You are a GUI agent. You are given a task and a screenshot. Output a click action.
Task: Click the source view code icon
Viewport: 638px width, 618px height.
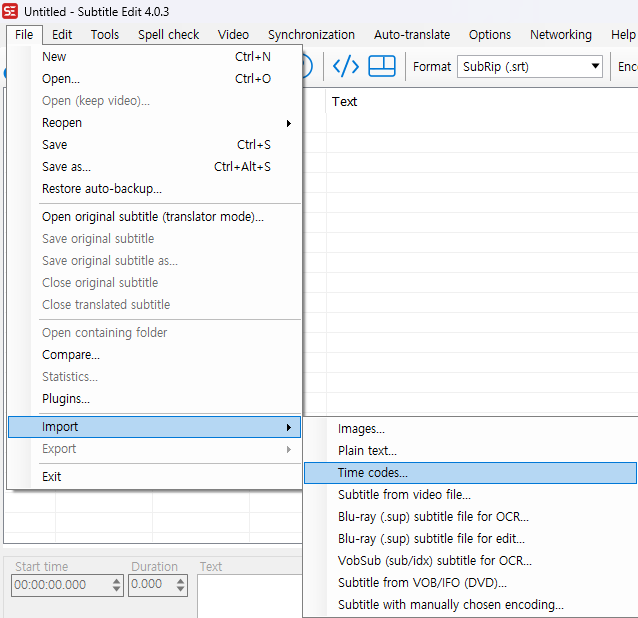[x=346, y=67]
